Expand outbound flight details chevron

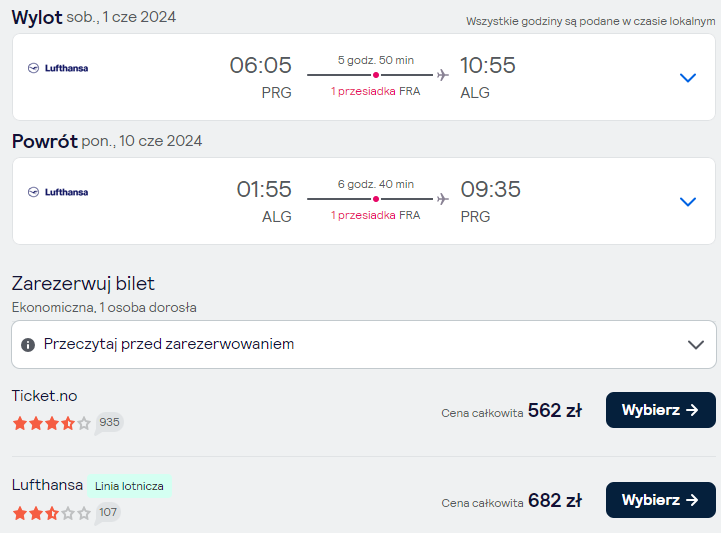pyautogui.click(x=688, y=77)
